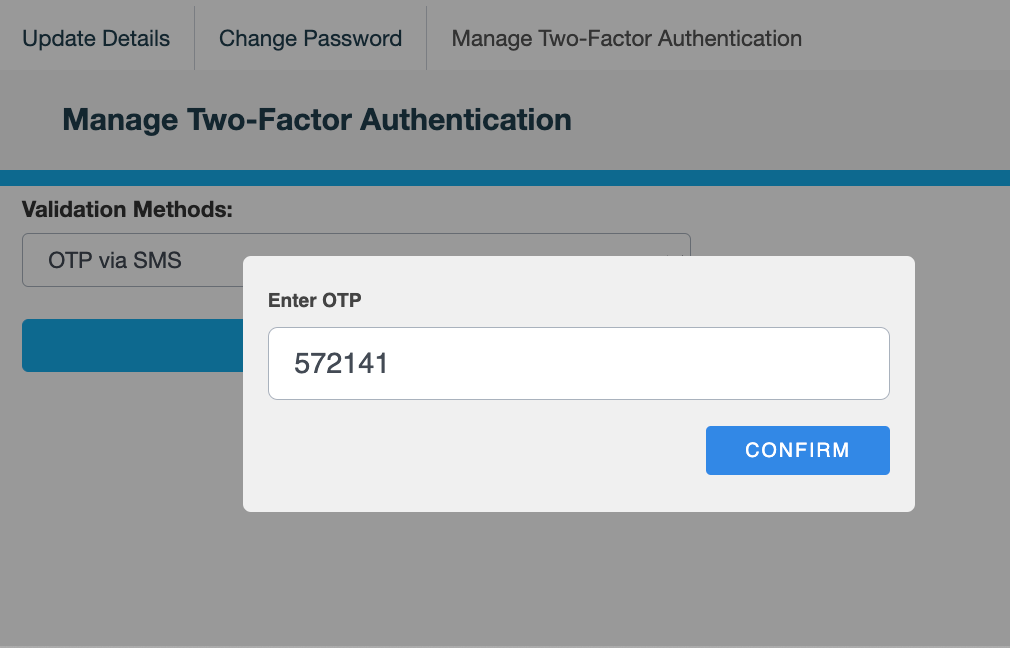Click the Manage Two-Factor Authentication page heading
The width and height of the screenshot is (1010, 648).
tap(316, 120)
